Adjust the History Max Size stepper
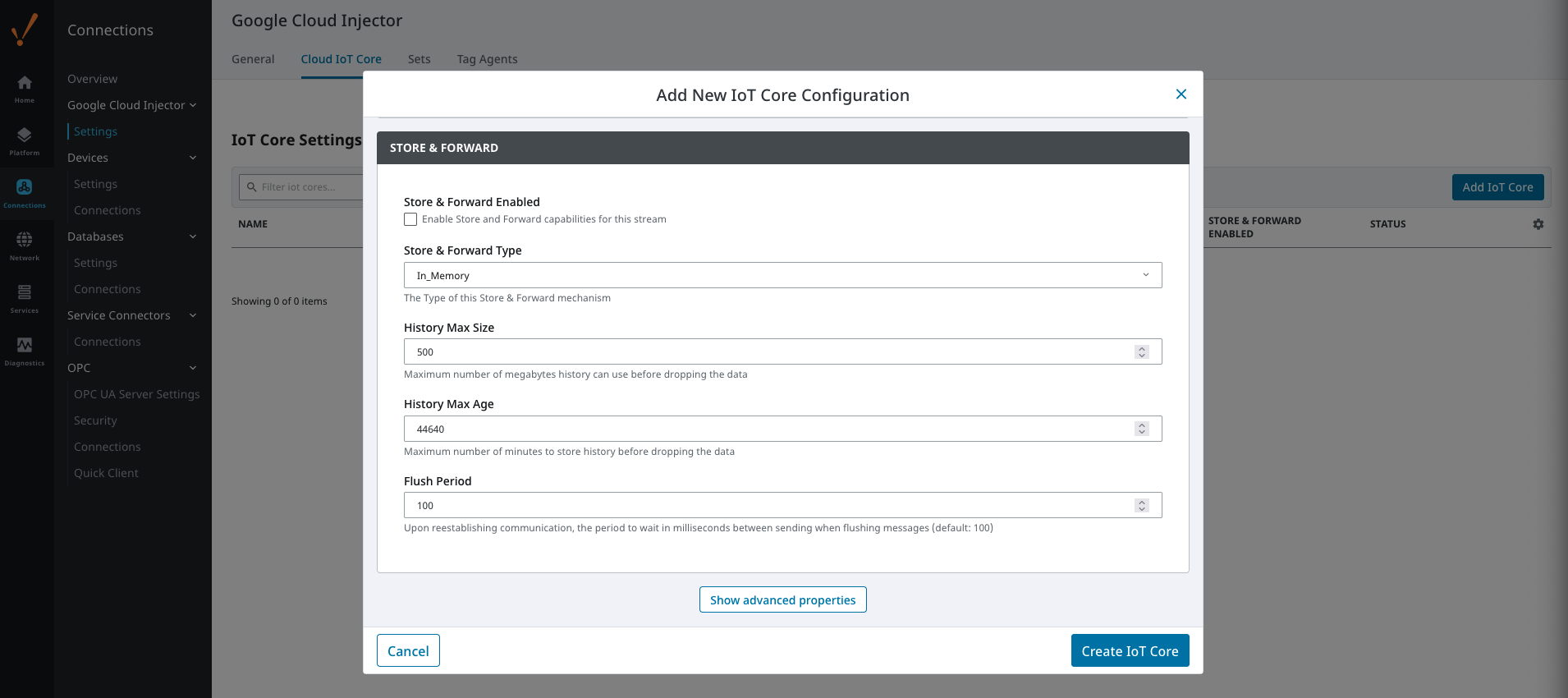The image size is (1568, 698). tap(1141, 351)
